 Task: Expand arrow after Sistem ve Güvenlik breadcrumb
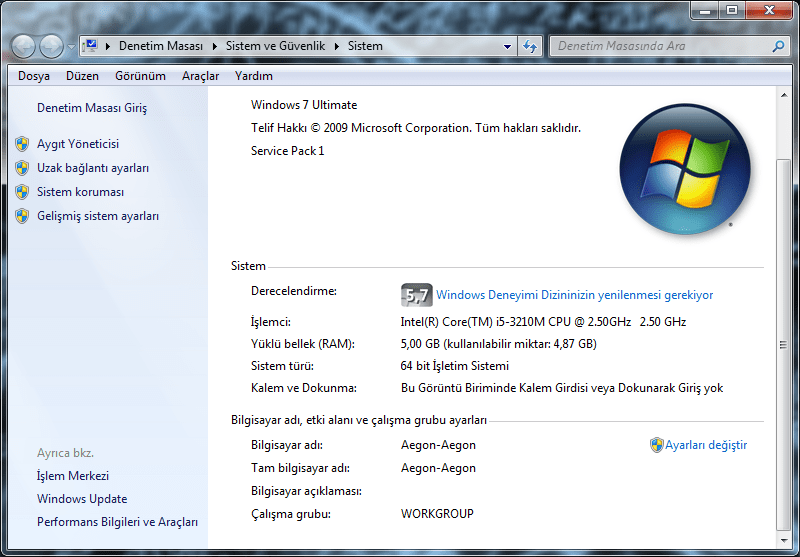point(337,46)
